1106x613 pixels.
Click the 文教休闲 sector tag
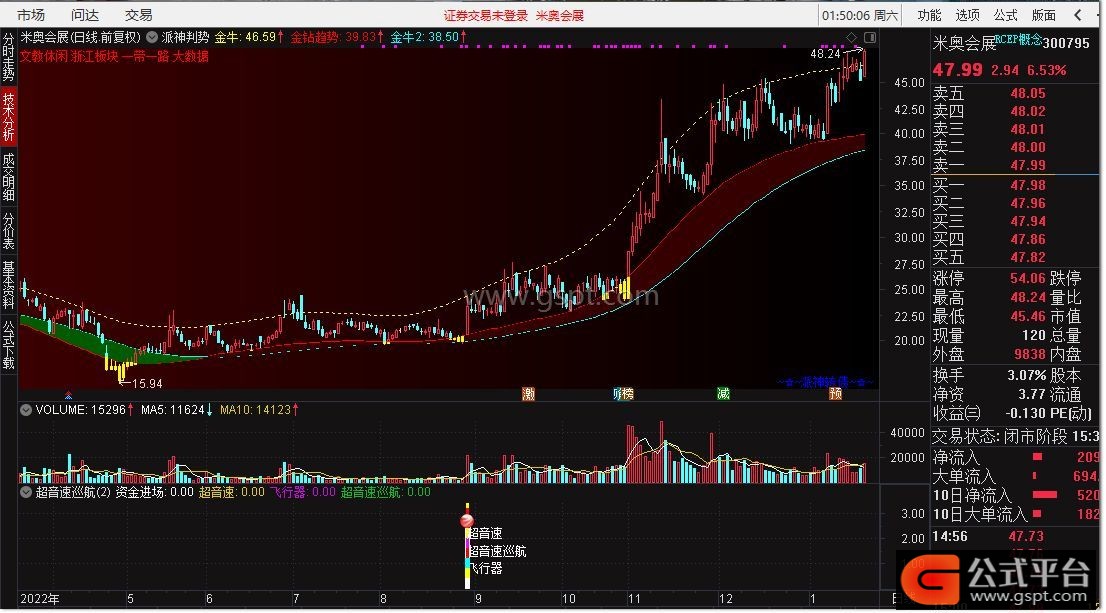[x=43, y=56]
